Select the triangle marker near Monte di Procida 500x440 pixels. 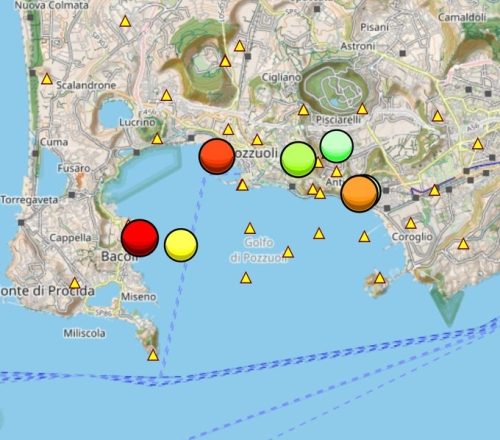click(x=75, y=283)
